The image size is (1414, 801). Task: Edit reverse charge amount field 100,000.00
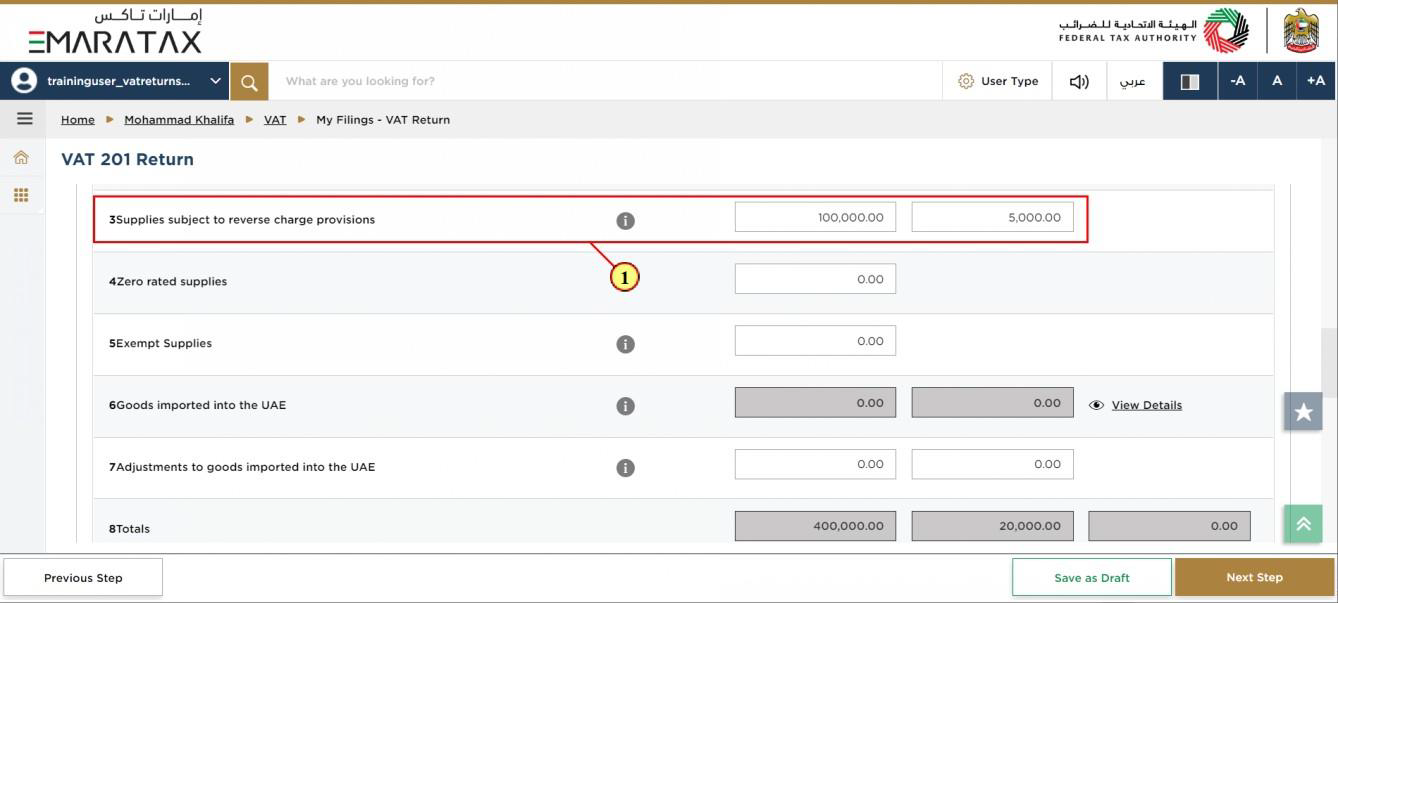pos(815,217)
